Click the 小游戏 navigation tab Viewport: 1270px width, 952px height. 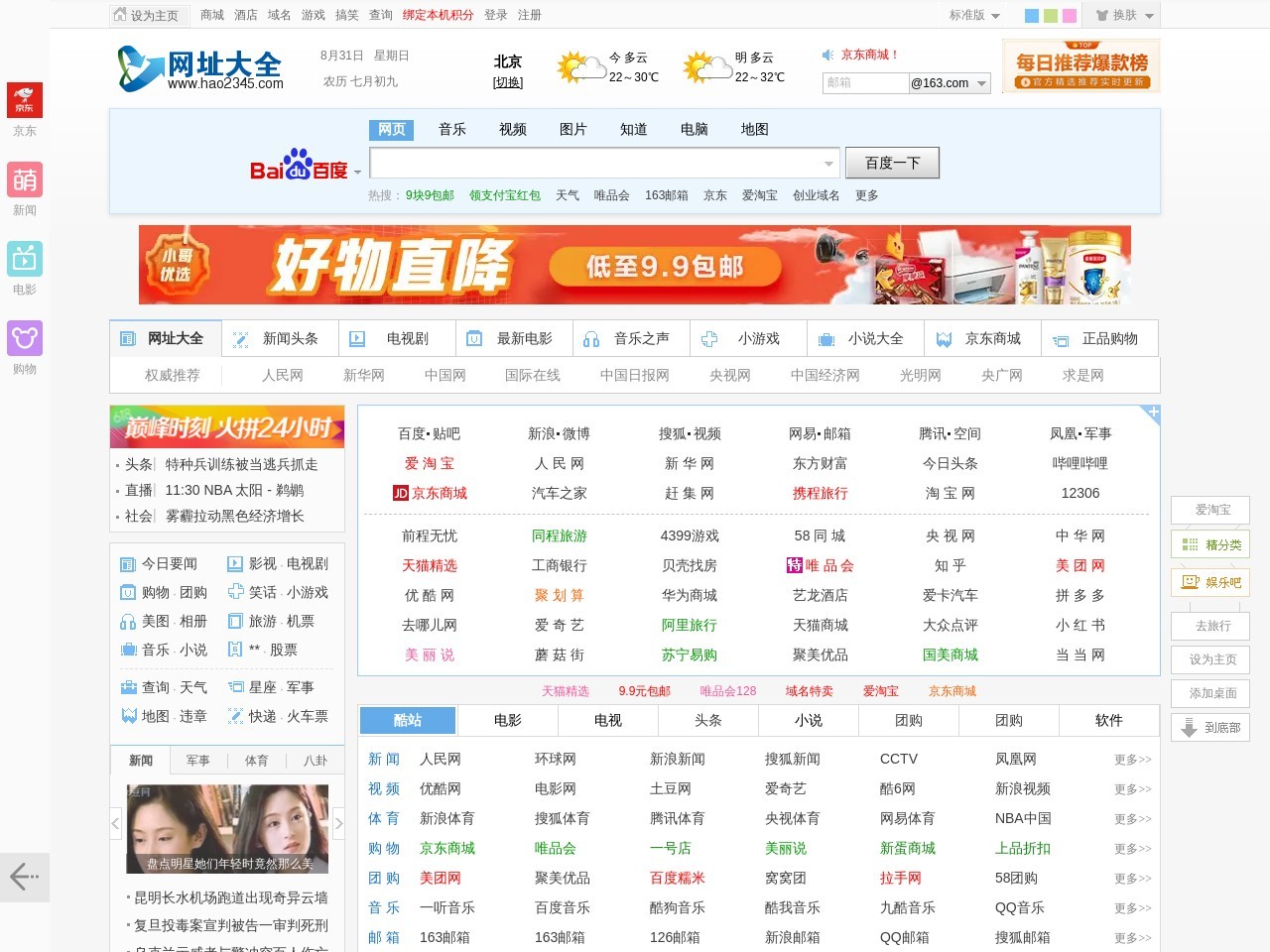click(748, 338)
